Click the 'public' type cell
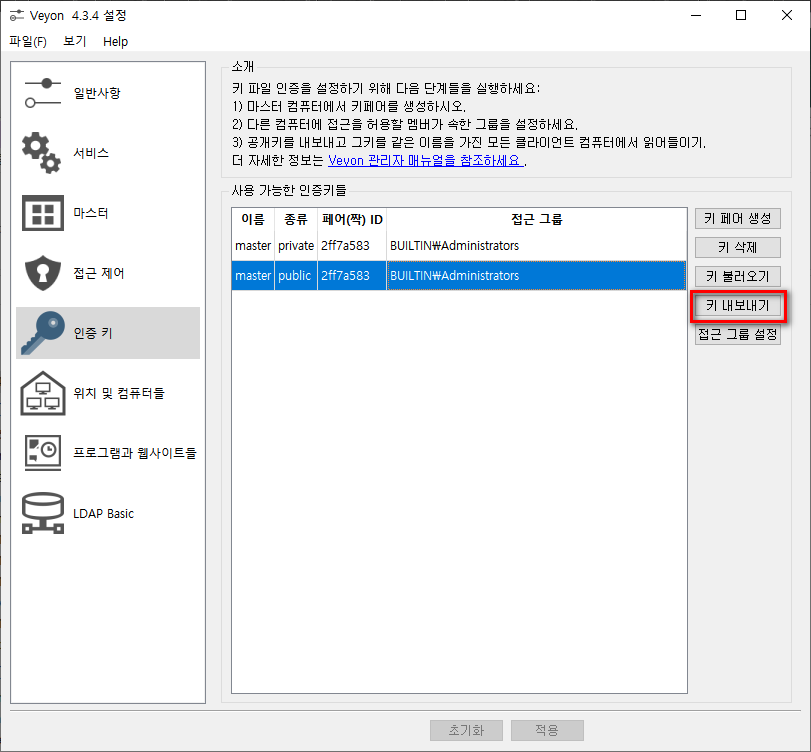The image size is (811, 752). click(x=294, y=276)
